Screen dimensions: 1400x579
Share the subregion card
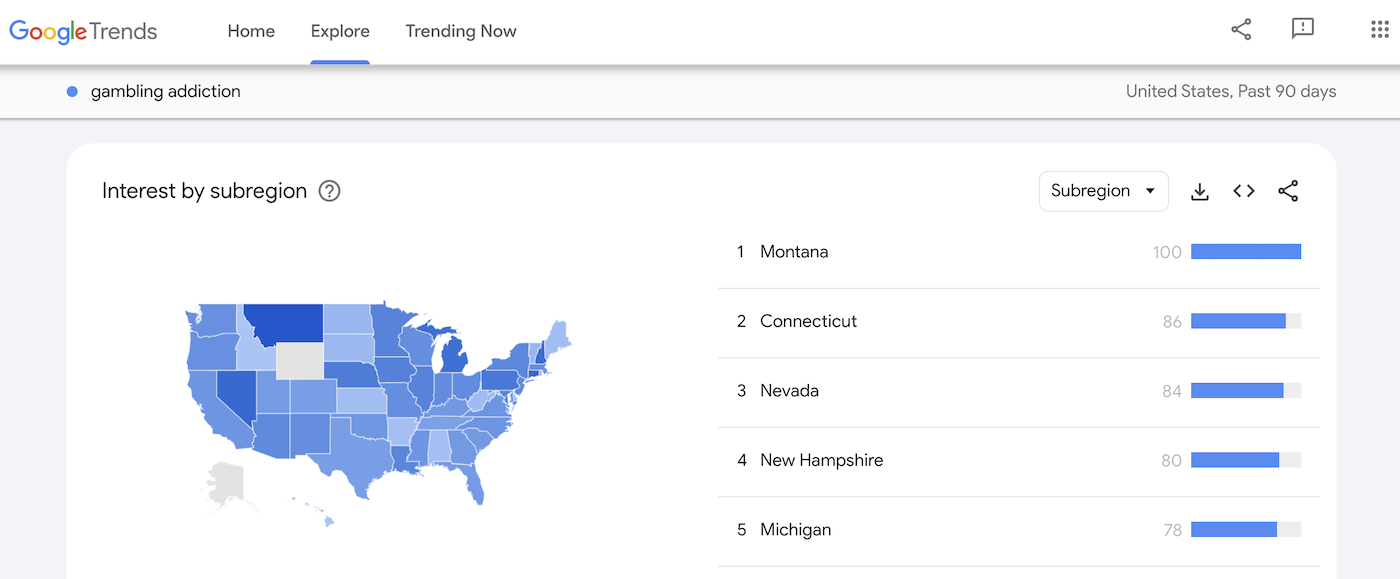pyautogui.click(x=1288, y=191)
